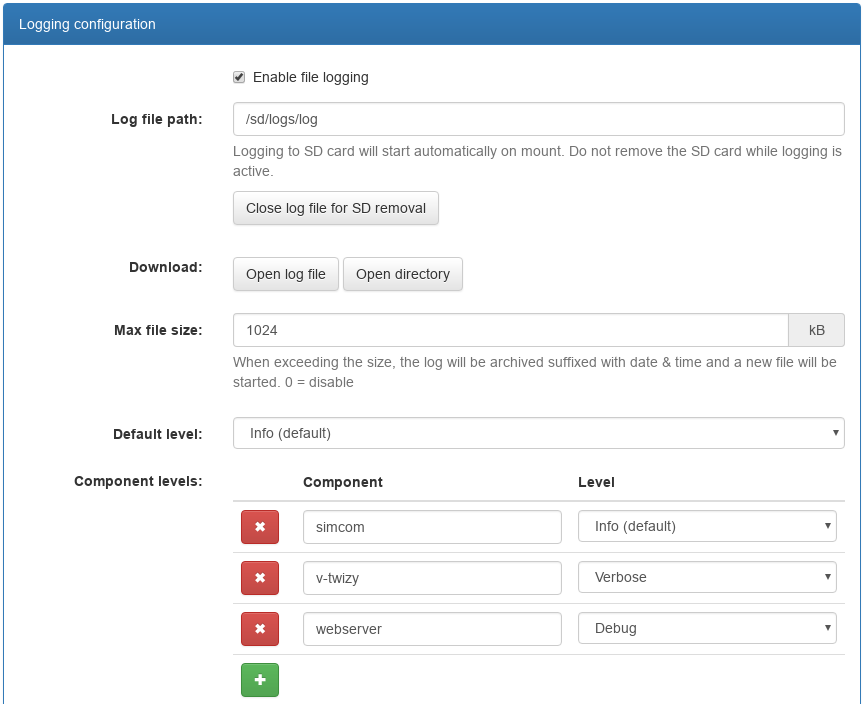Add a new component level row
The width and height of the screenshot is (867, 704).
tap(259, 680)
